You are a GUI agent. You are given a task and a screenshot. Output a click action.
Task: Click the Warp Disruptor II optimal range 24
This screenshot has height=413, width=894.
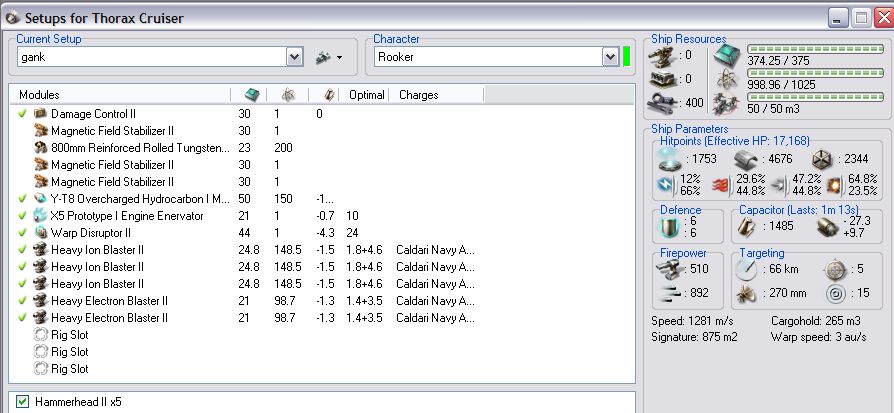(x=351, y=233)
